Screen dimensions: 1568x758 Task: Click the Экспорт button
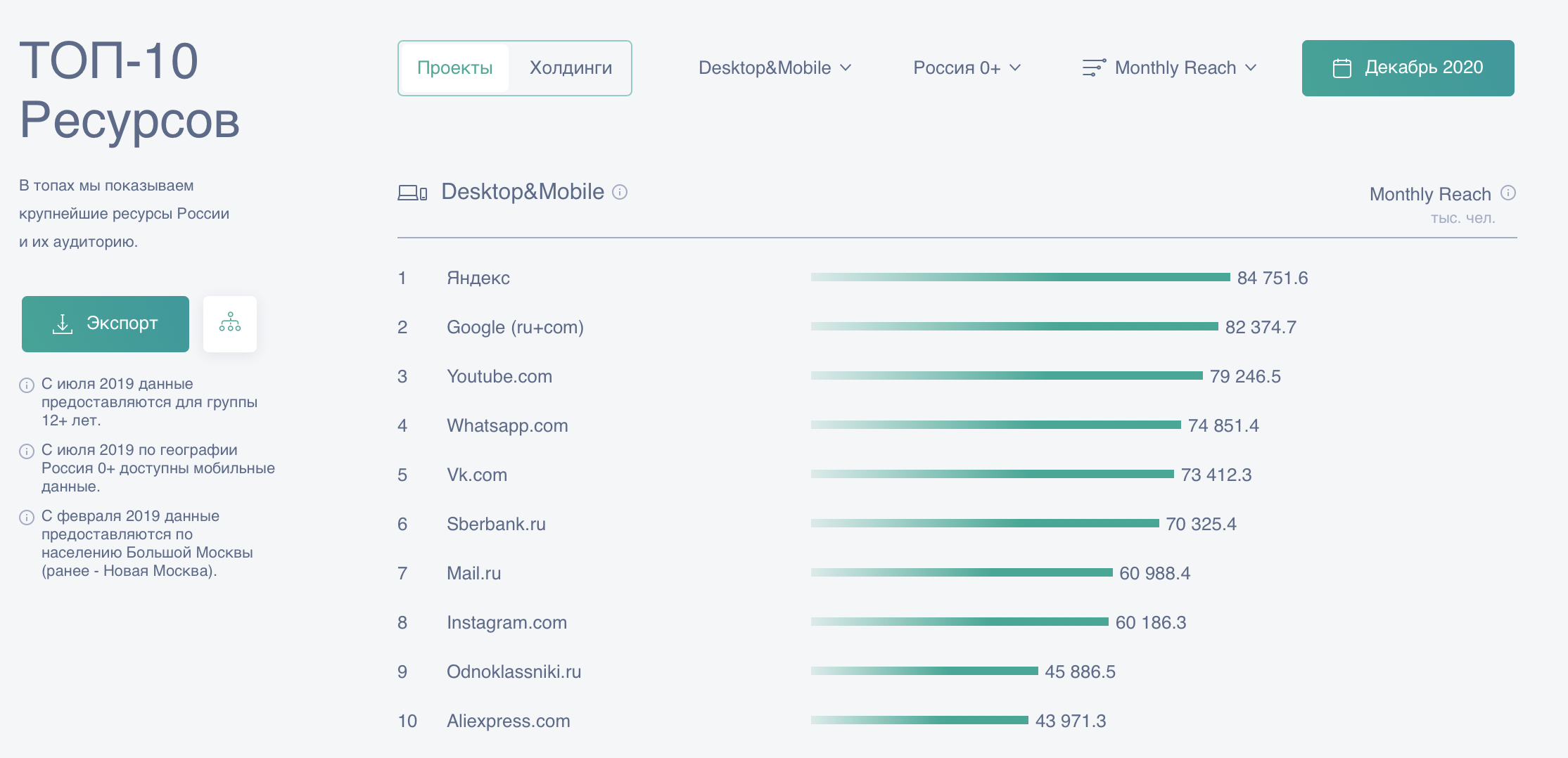pyautogui.click(x=106, y=323)
